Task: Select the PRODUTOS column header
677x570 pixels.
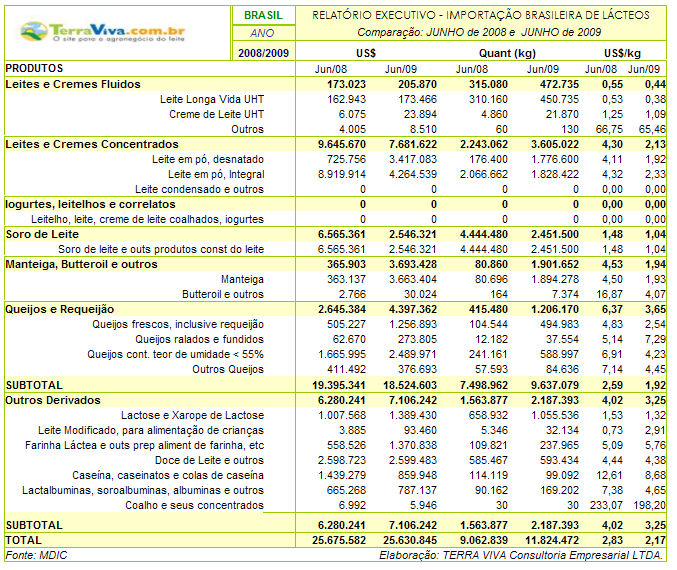Action: click(x=34, y=68)
